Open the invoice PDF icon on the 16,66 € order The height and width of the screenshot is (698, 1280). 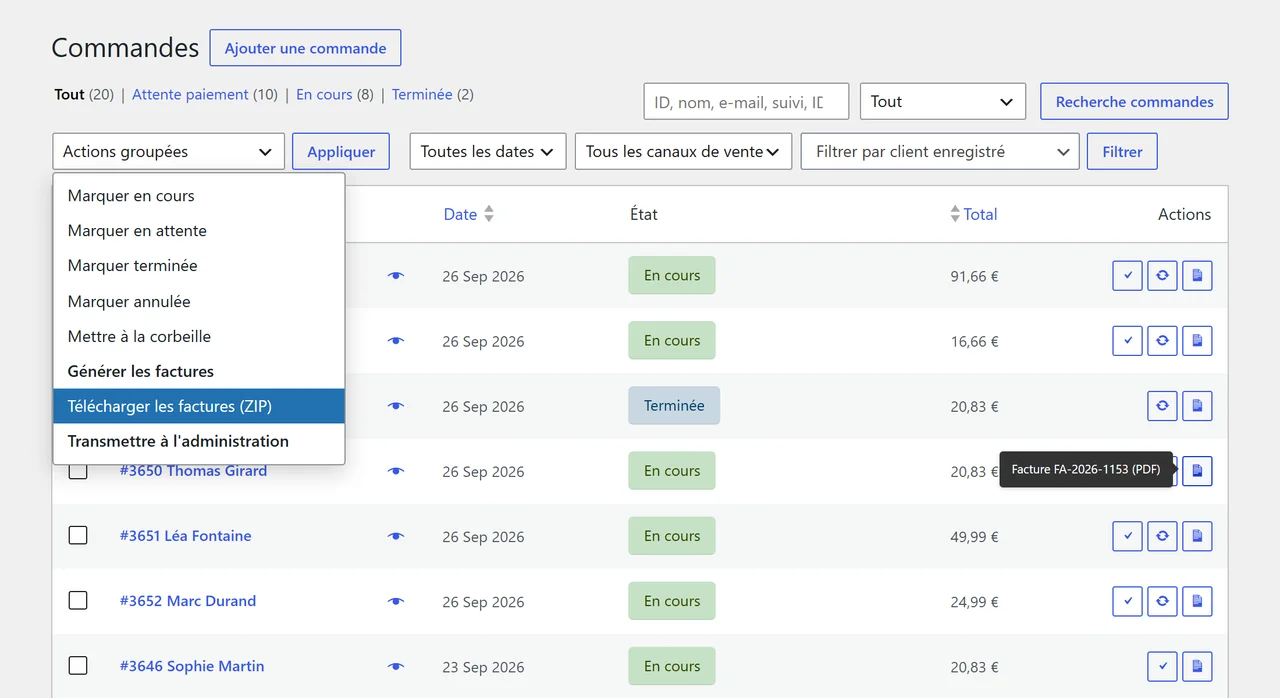[1197, 341]
